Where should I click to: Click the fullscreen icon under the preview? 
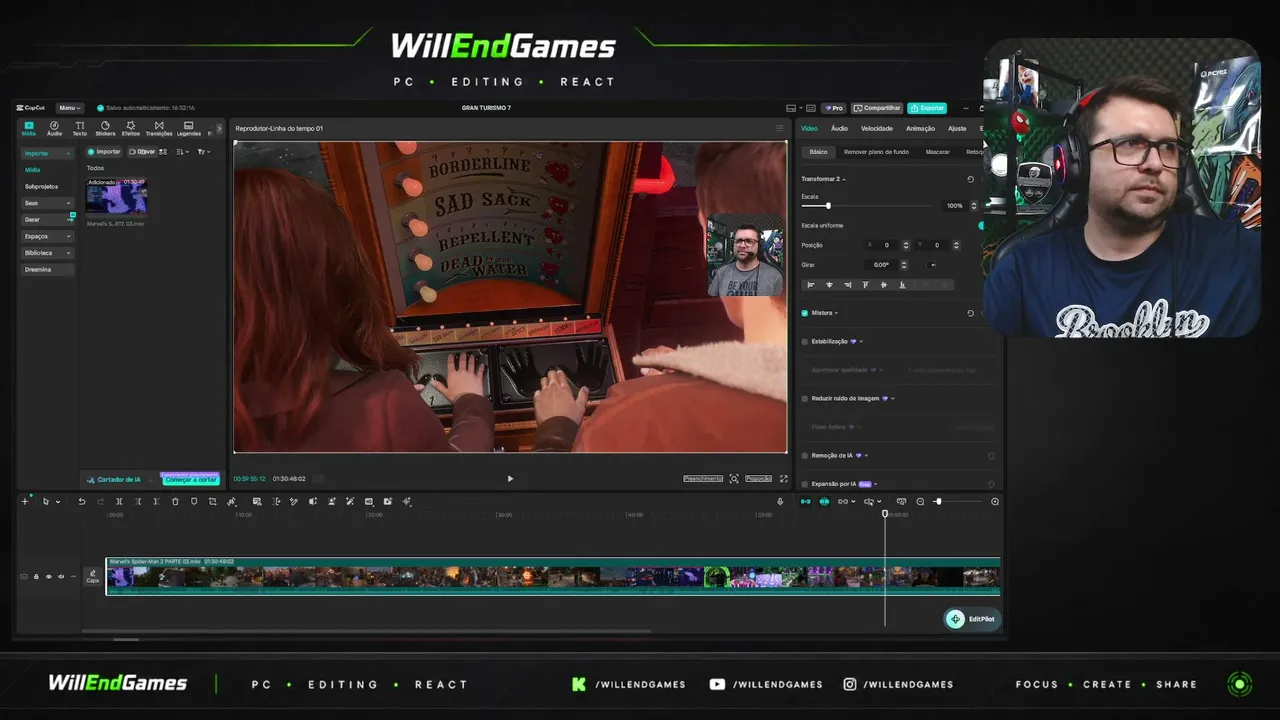[784, 479]
